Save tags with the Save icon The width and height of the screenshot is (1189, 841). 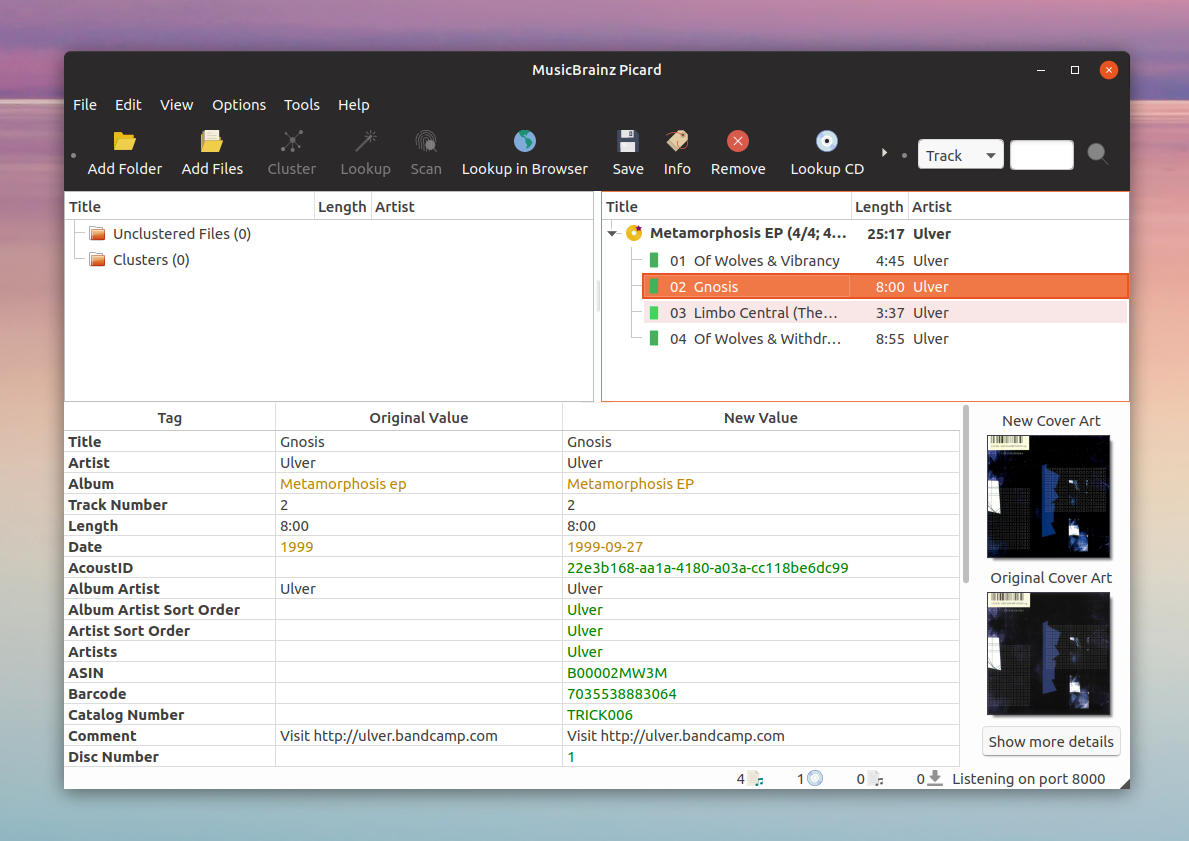click(x=627, y=141)
